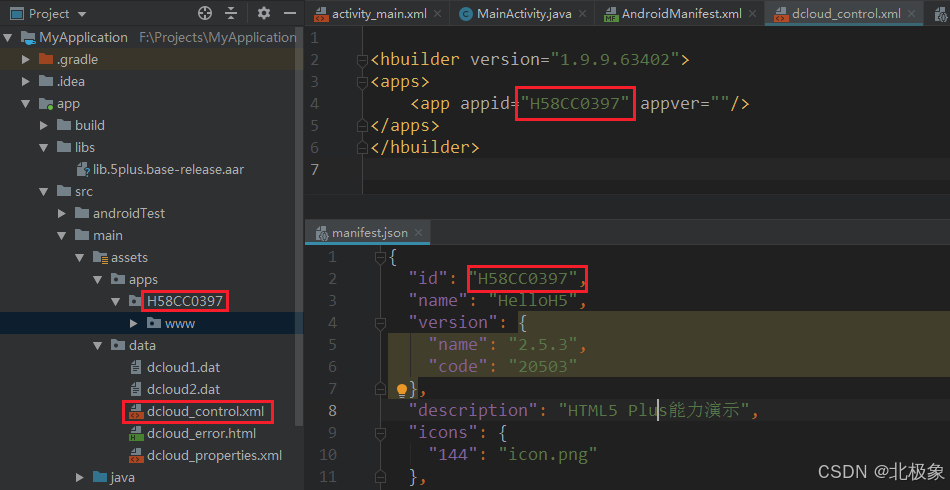The height and width of the screenshot is (490, 950).
Task: Collapse the MyApplication root node
Action: pyautogui.click(x=8, y=38)
